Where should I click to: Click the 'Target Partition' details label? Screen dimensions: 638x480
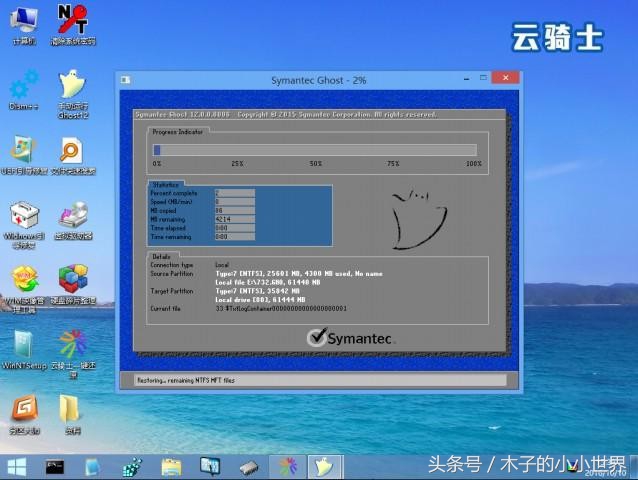[x=172, y=291]
